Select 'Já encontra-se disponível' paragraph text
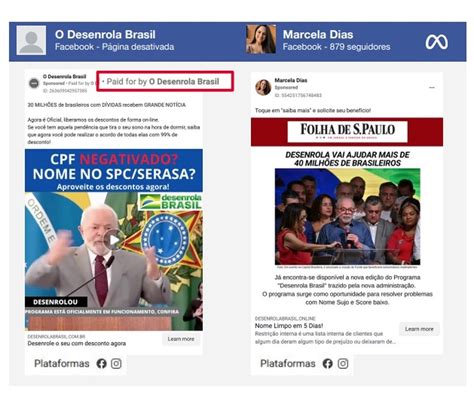 click(x=347, y=290)
